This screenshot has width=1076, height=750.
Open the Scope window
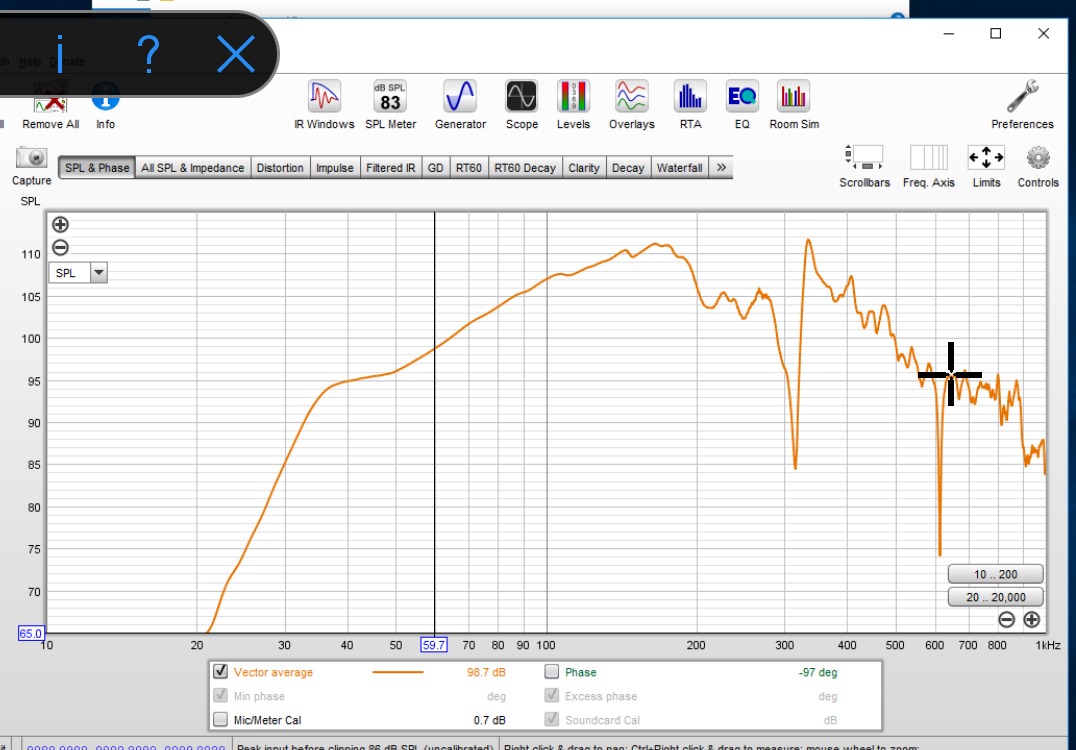pyautogui.click(x=522, y=104)
